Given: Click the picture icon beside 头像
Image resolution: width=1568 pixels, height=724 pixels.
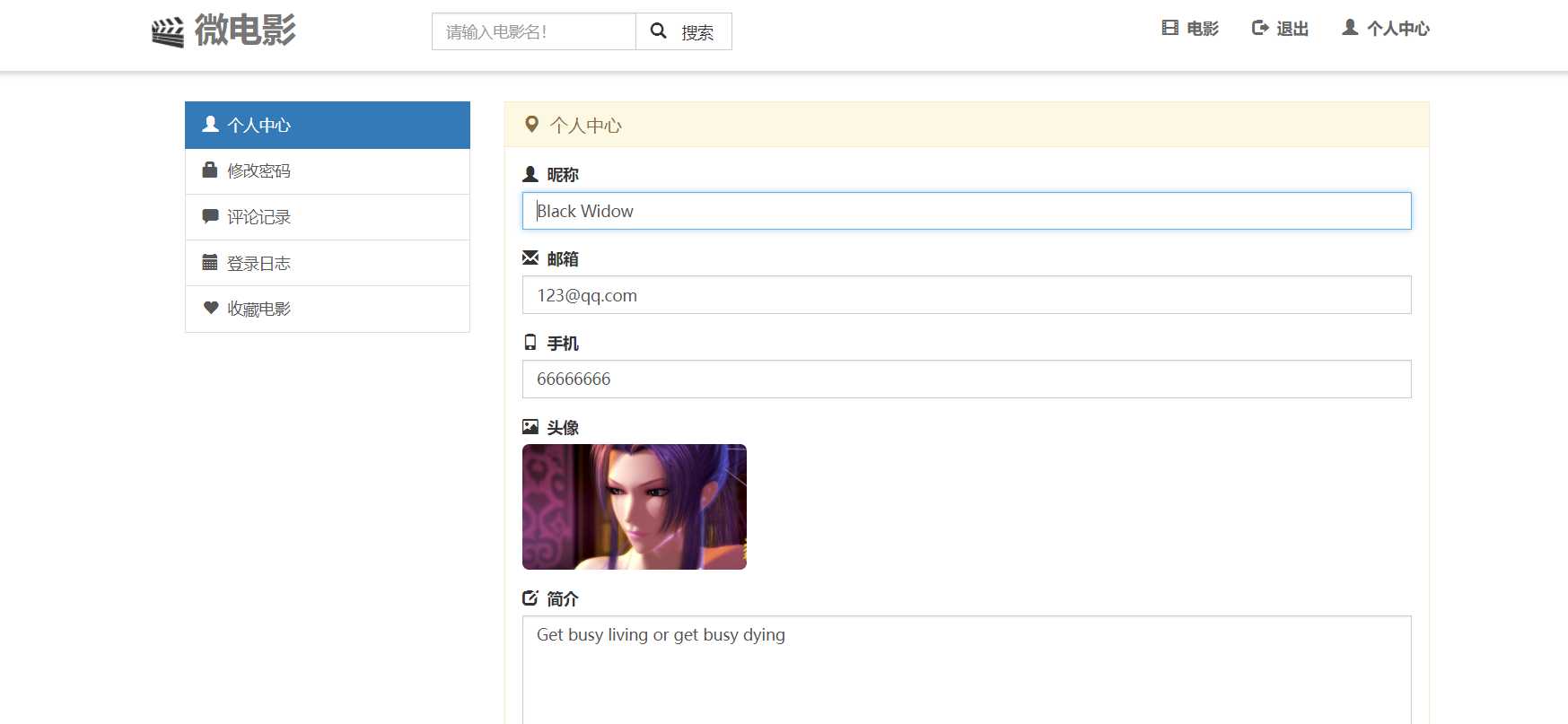Looking at the screenshot, I should 530,426.
